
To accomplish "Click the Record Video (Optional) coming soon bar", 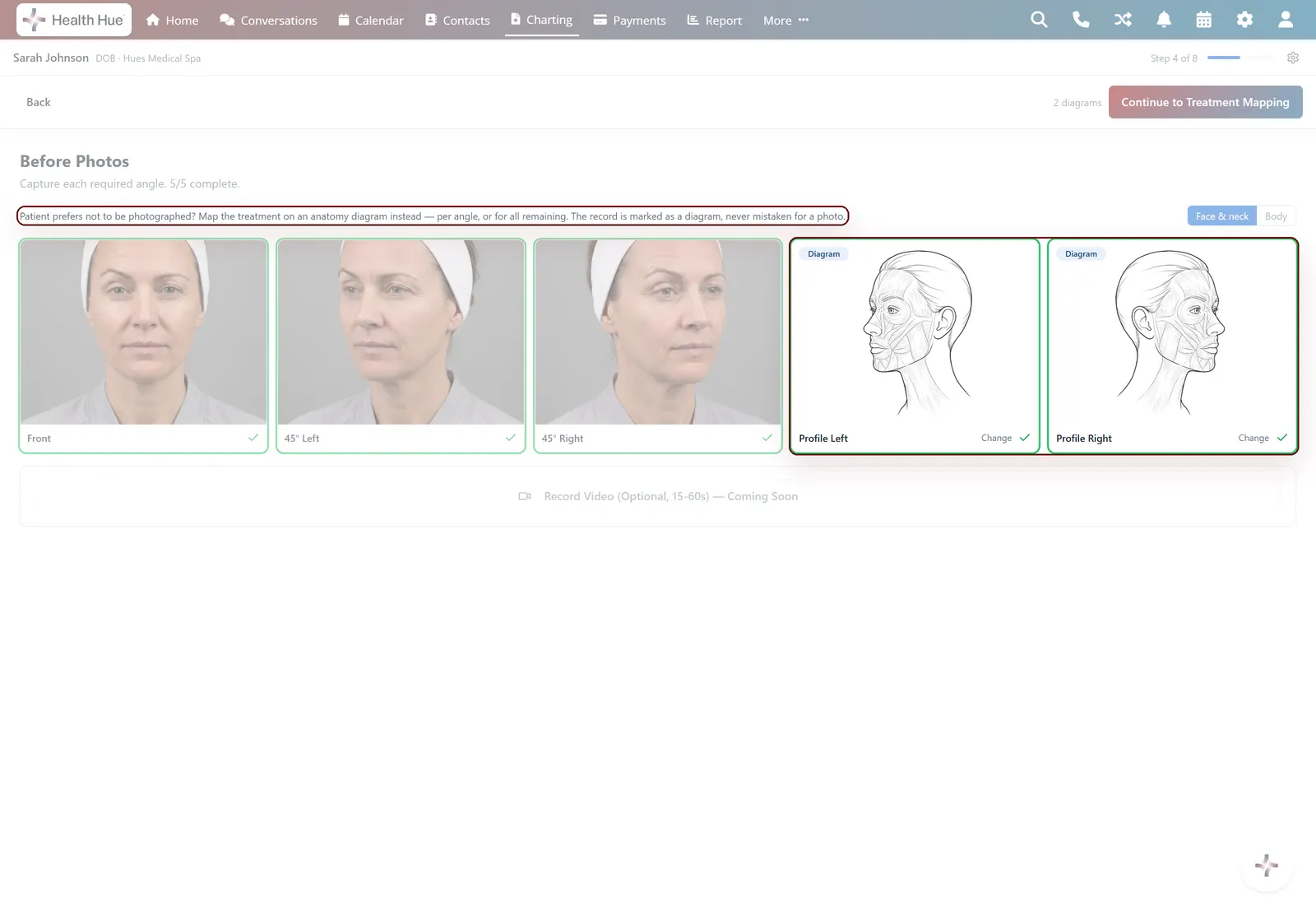I will coord(658,496).
